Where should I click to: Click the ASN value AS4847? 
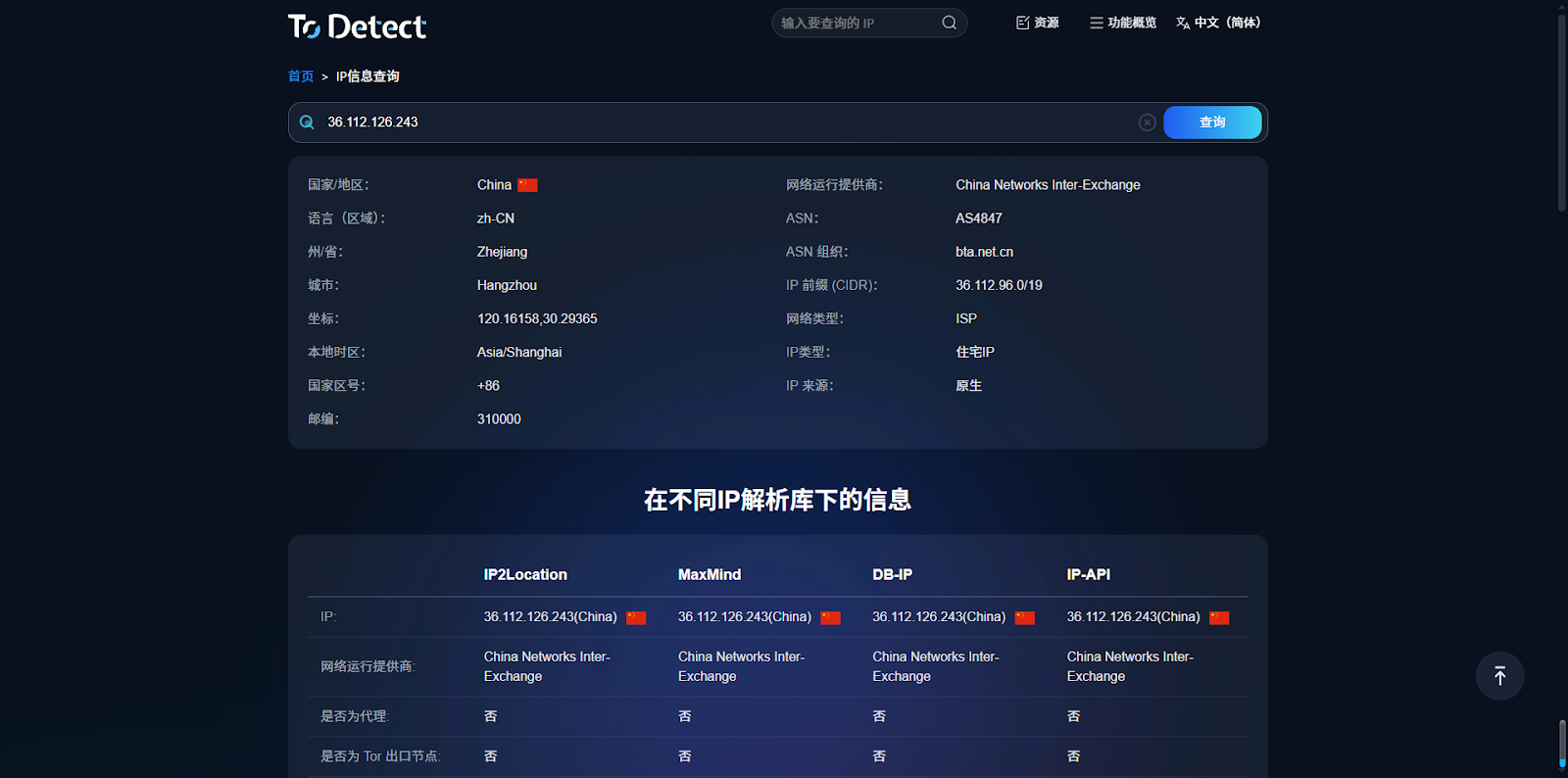coord(979,219)
